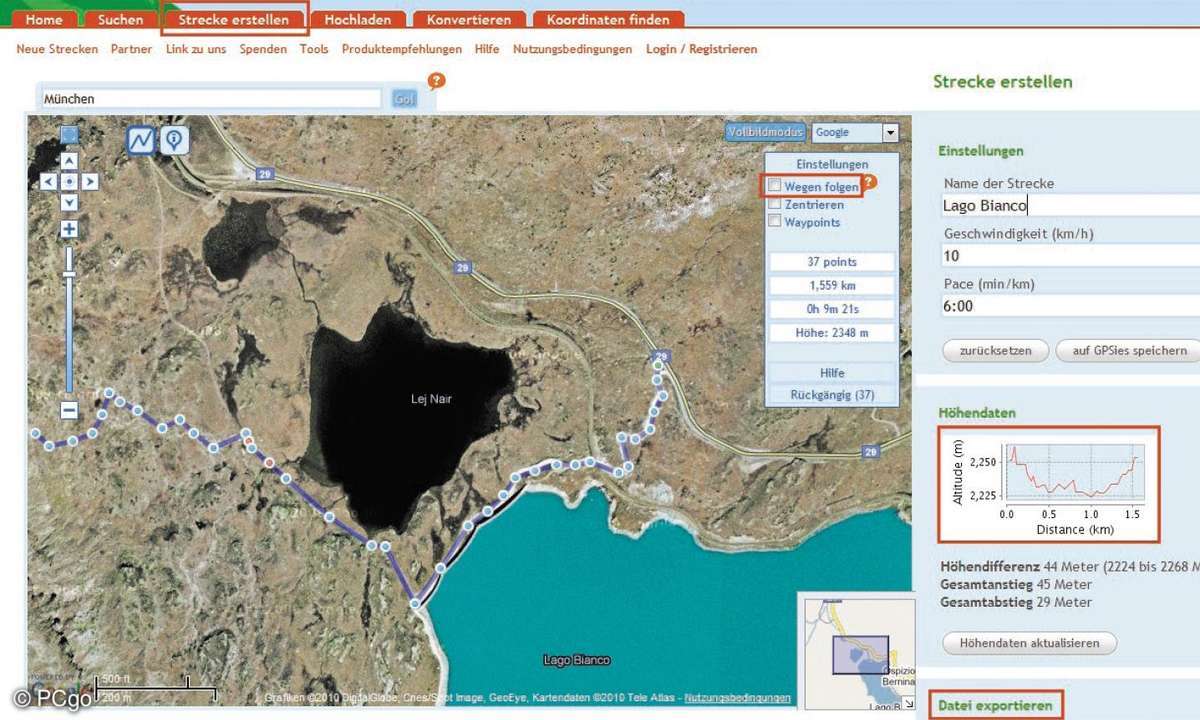Click the zurücksetzen button
Screen dimensions: 1200x720
[x=995, y=351]
